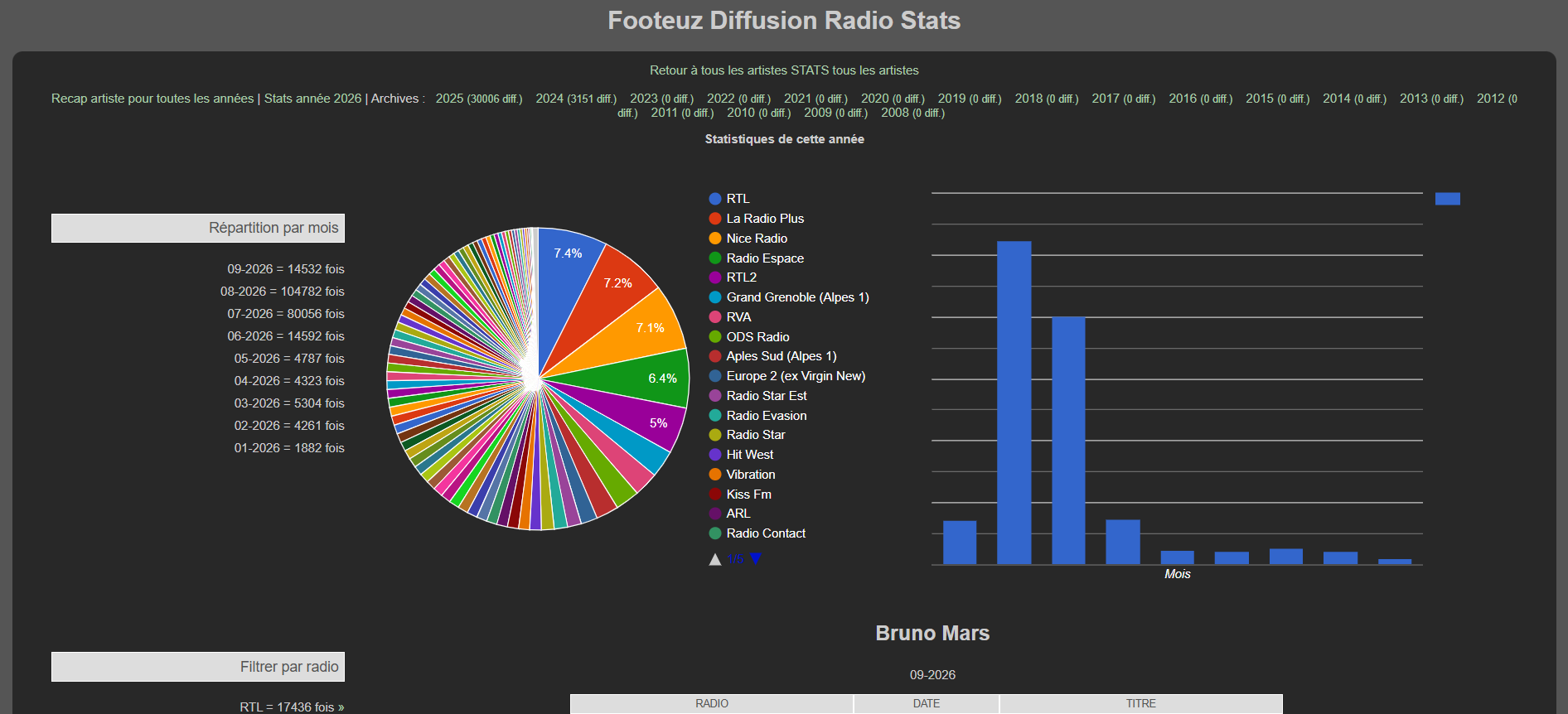Open Recap artiste pour toutes les années

pos(152,99)
